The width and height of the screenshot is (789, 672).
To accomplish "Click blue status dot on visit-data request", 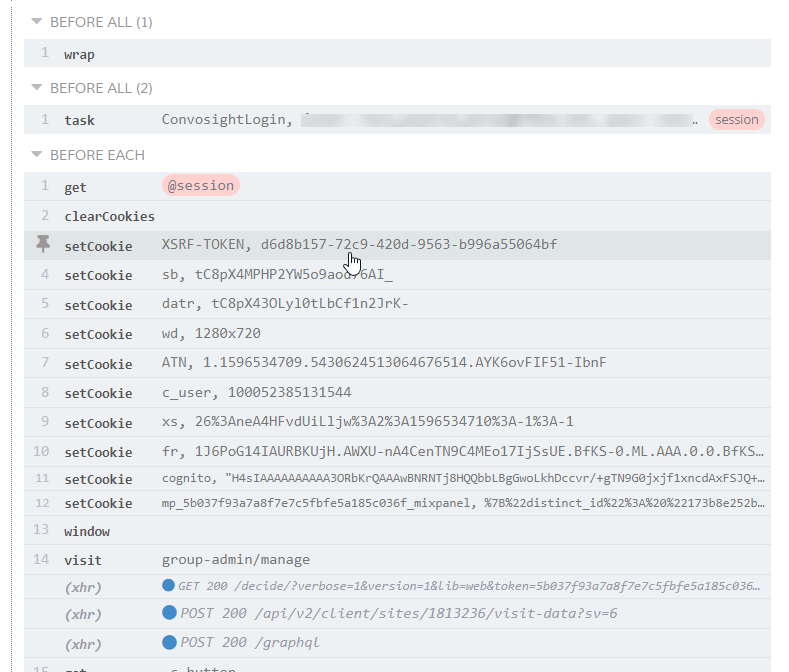I will point(169,613).
